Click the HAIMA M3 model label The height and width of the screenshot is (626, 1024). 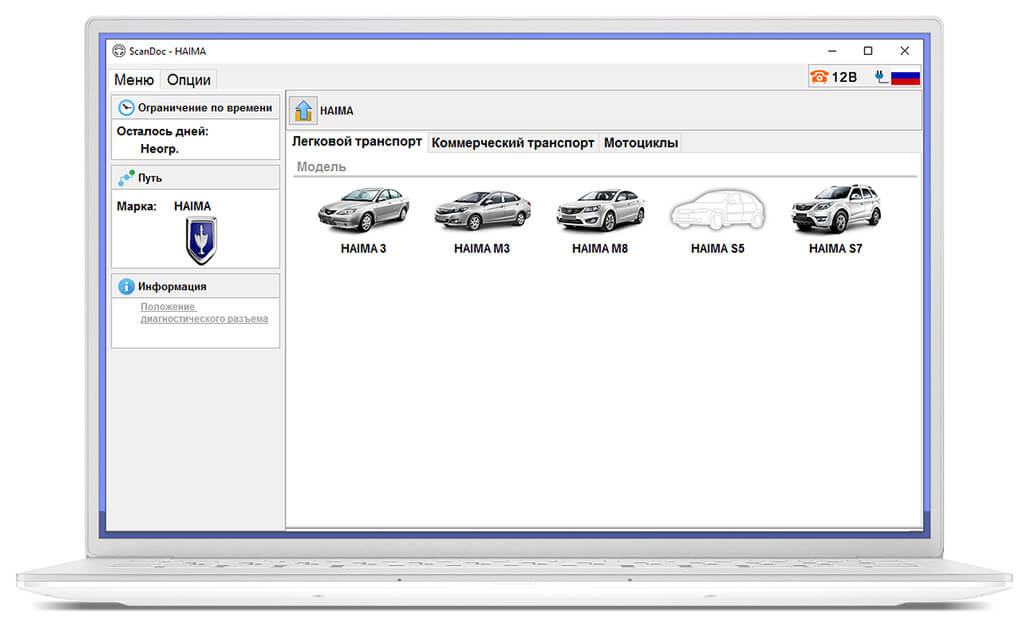pos(482,249)
